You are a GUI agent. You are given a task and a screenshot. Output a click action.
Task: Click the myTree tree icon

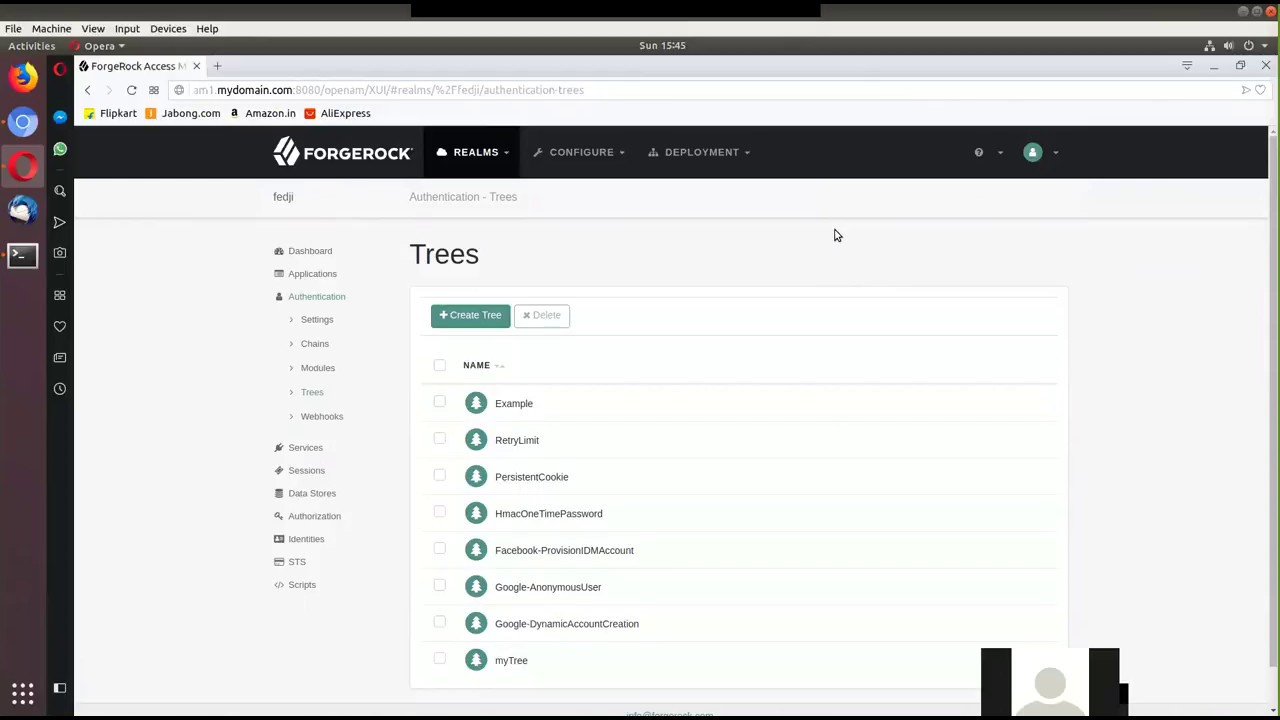click(476, 660)
